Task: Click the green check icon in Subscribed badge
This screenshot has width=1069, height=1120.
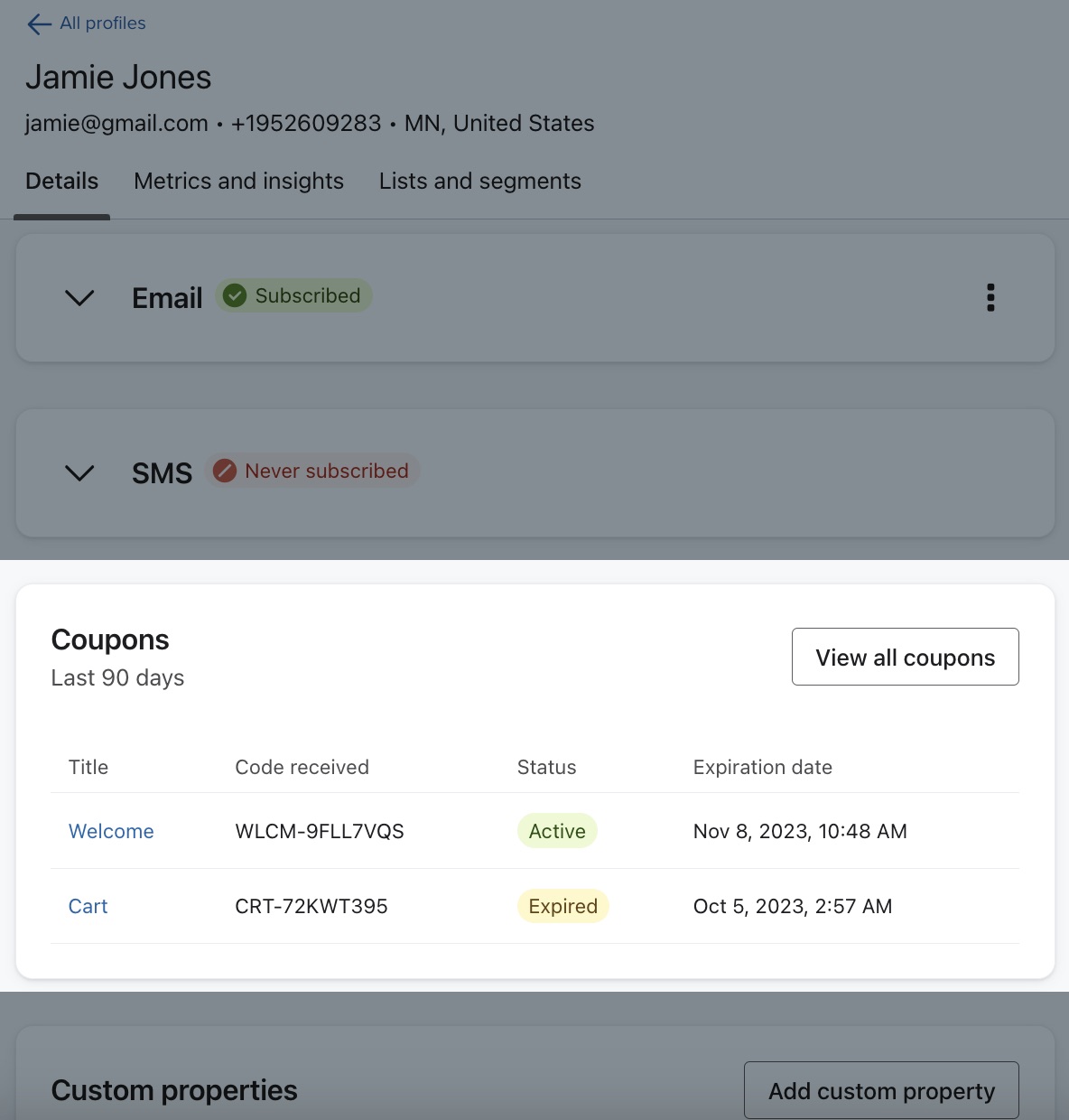Action: click(x=235, y=295)
